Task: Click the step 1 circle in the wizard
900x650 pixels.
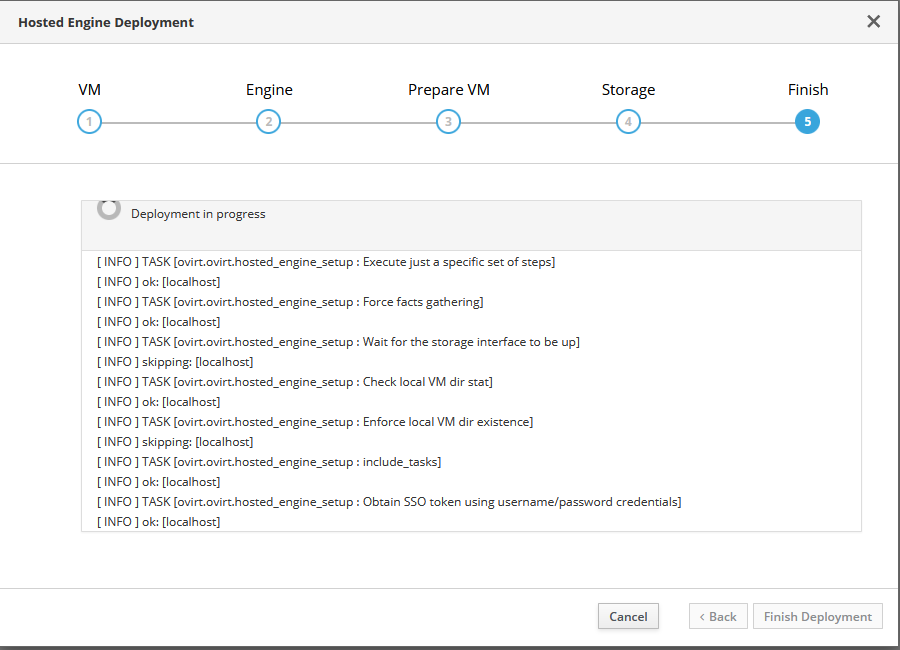Action: pyautogui.click(x=89, y=123)
